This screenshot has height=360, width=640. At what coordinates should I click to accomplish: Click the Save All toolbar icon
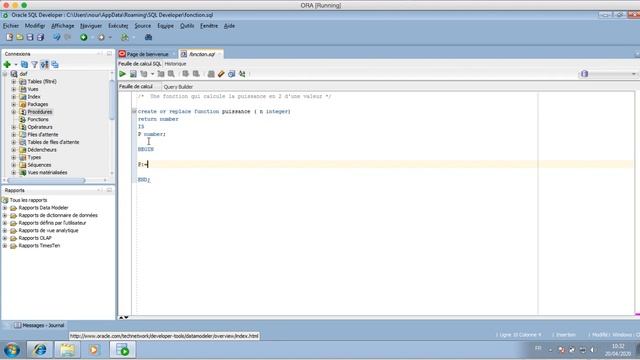coord(40,37)
